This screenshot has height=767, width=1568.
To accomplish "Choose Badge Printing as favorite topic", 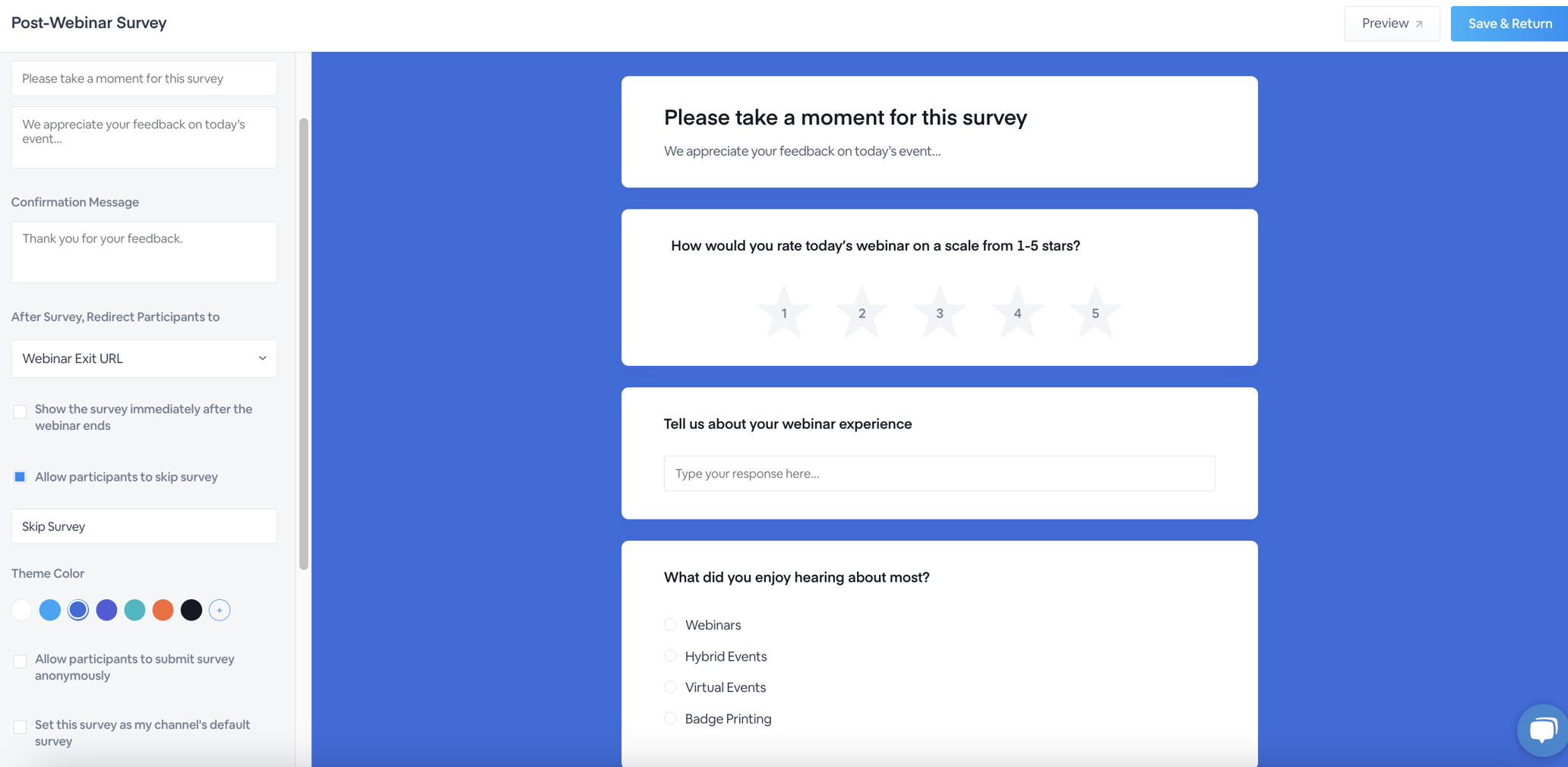I will tap(670, 718).
